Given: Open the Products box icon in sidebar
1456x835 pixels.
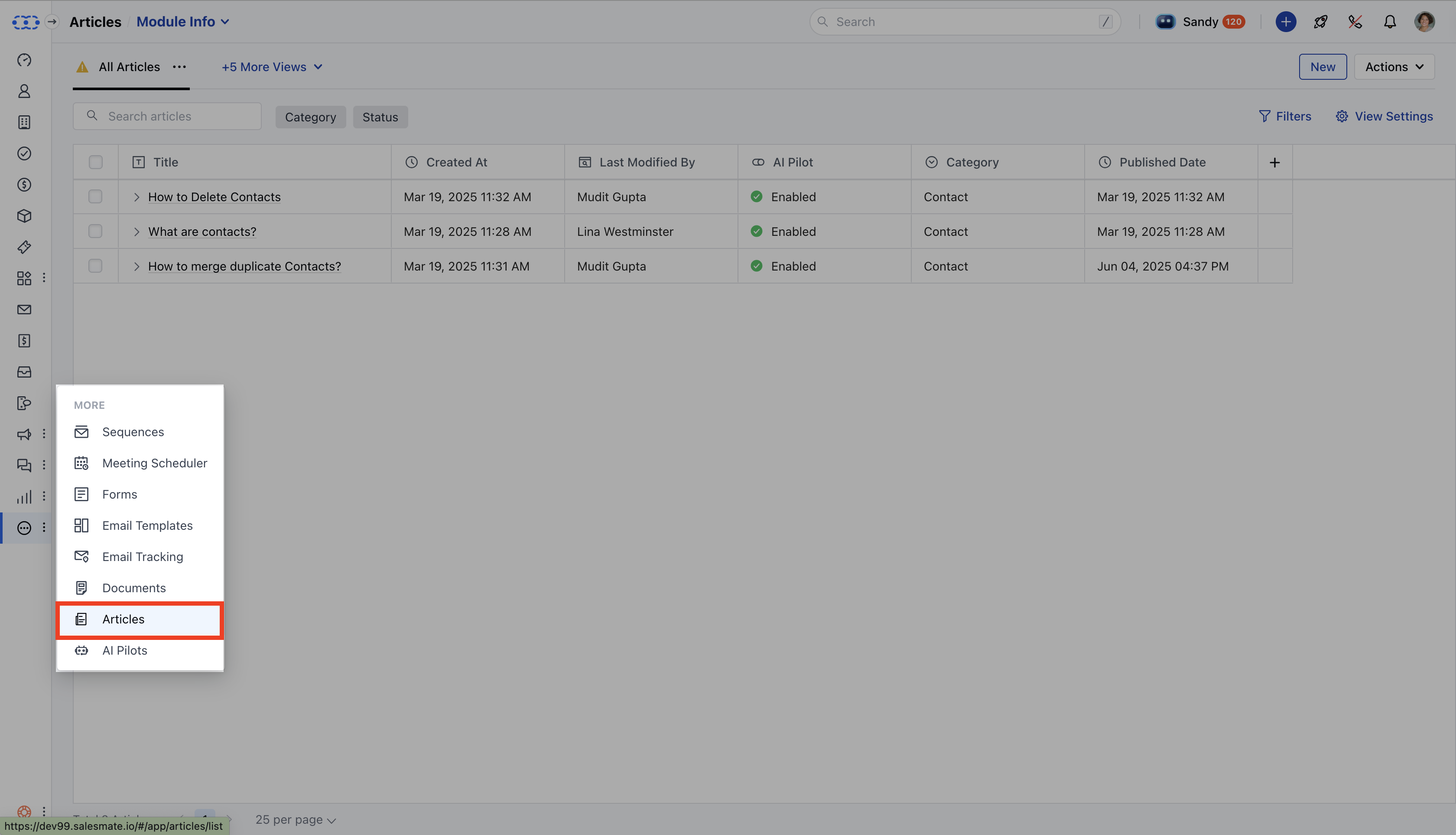Looking at the screenshot, I should pyautogui.click(x=23, y=216).
